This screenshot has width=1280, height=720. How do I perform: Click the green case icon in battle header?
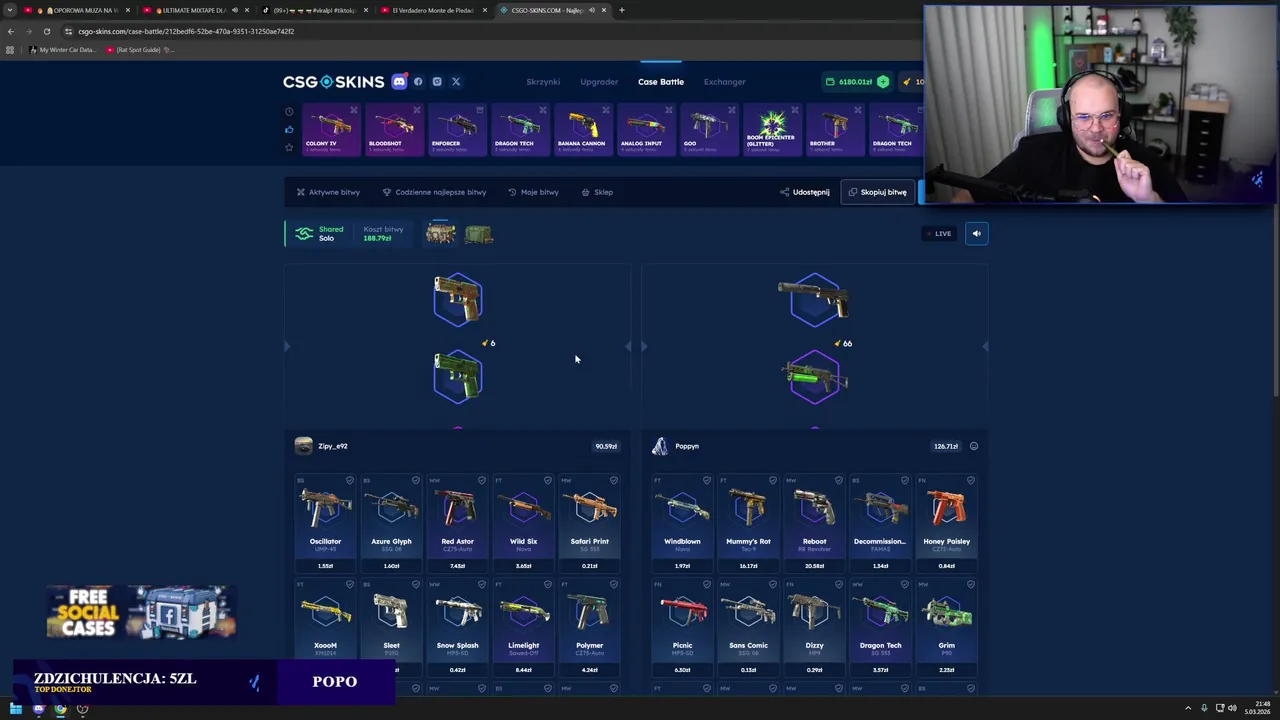point(478,233)
